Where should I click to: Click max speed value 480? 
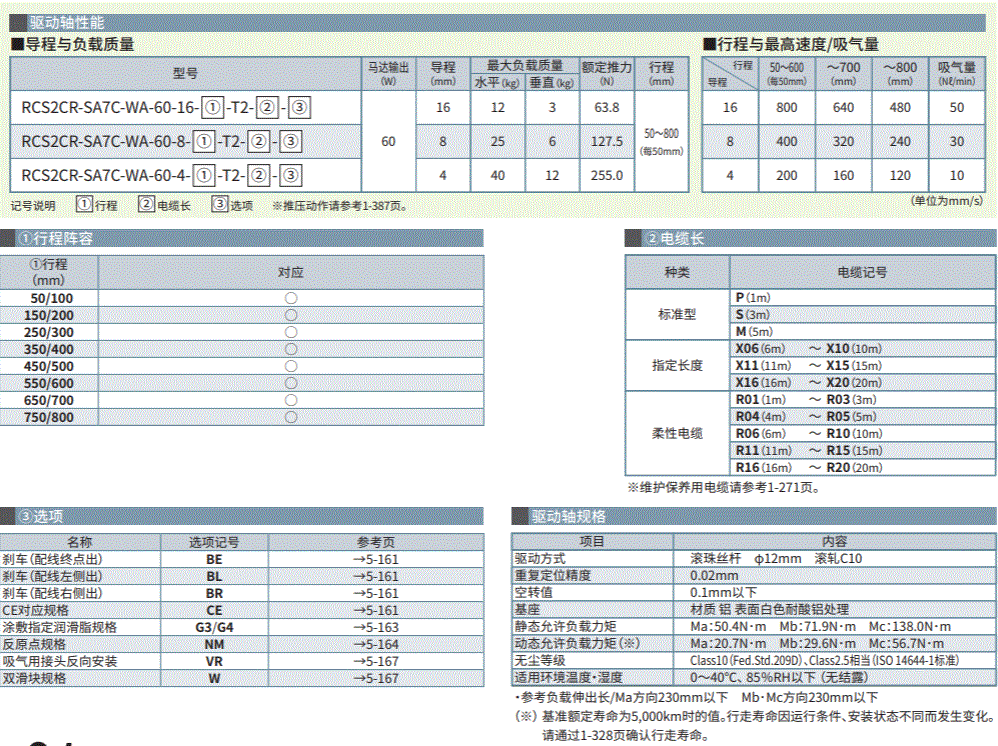(x=900, y=108)
